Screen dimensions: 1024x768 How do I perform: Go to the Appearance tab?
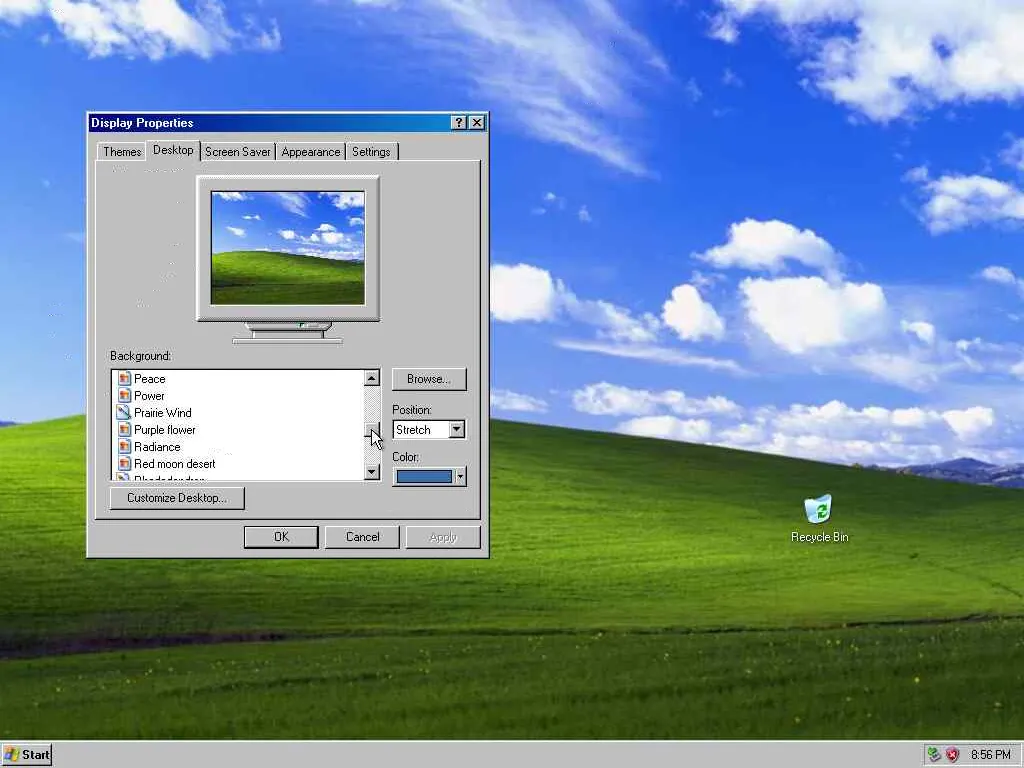point(311,152)
